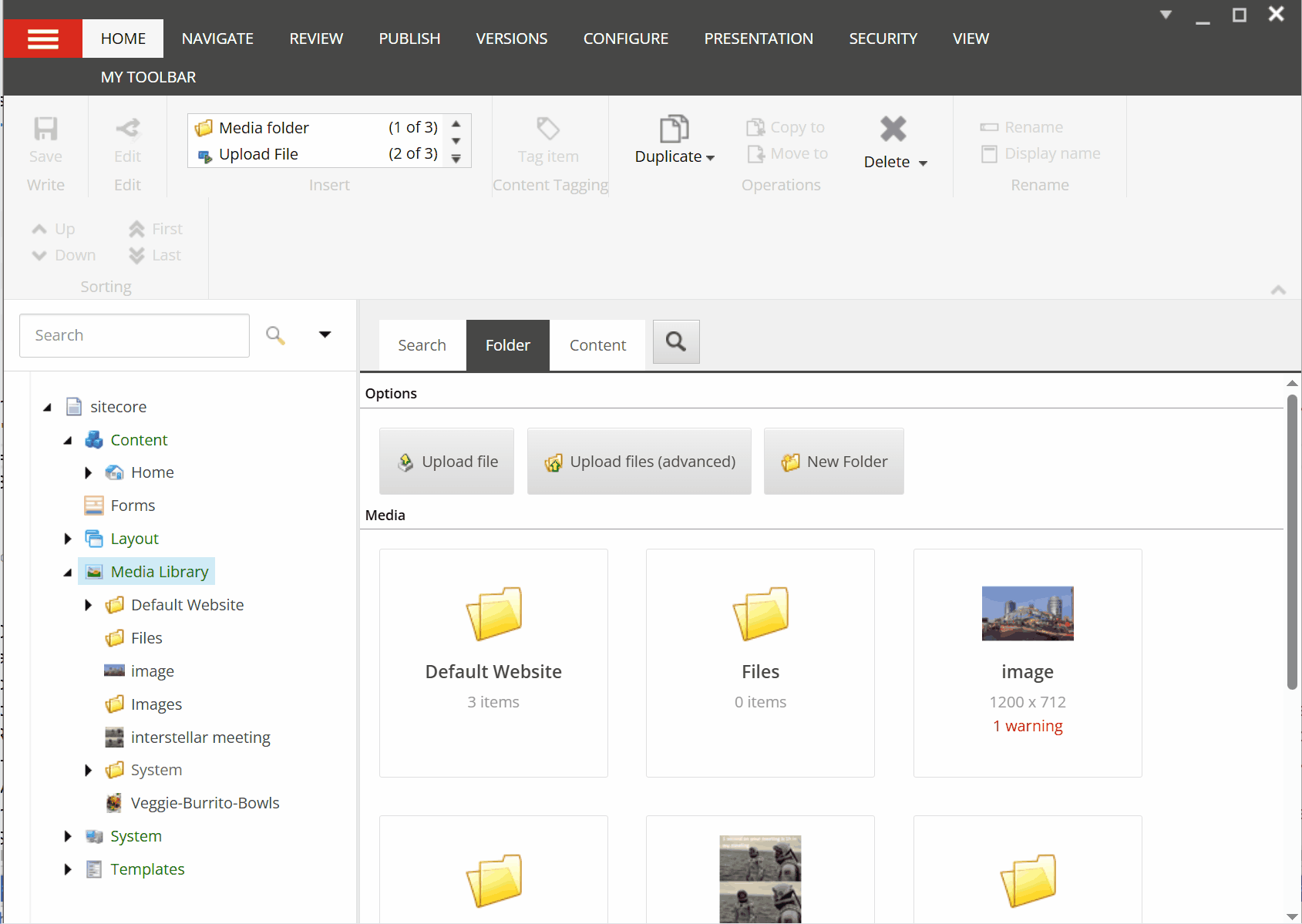Click the Search input field in tree
This screenshot has width=1302, height=924.
tap(134, 335)
